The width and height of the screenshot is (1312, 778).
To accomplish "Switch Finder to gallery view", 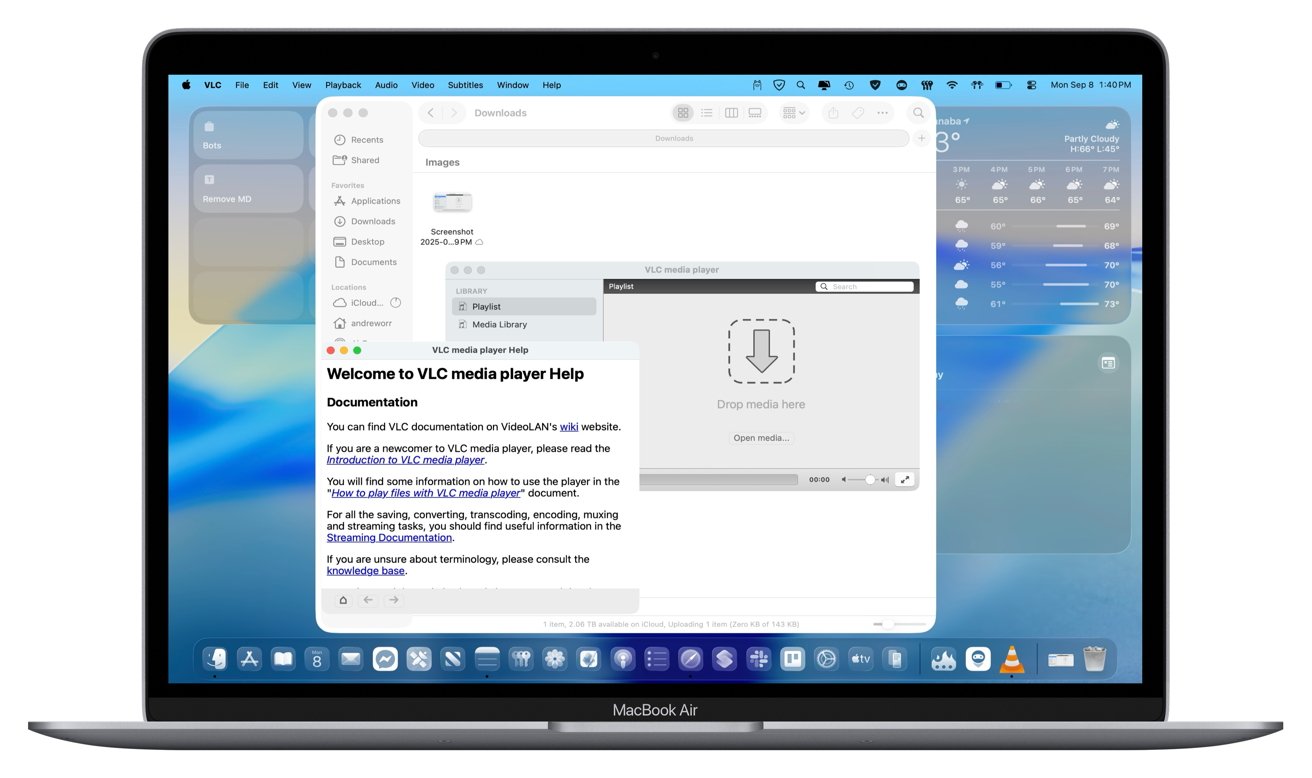I will pos(754,112).
